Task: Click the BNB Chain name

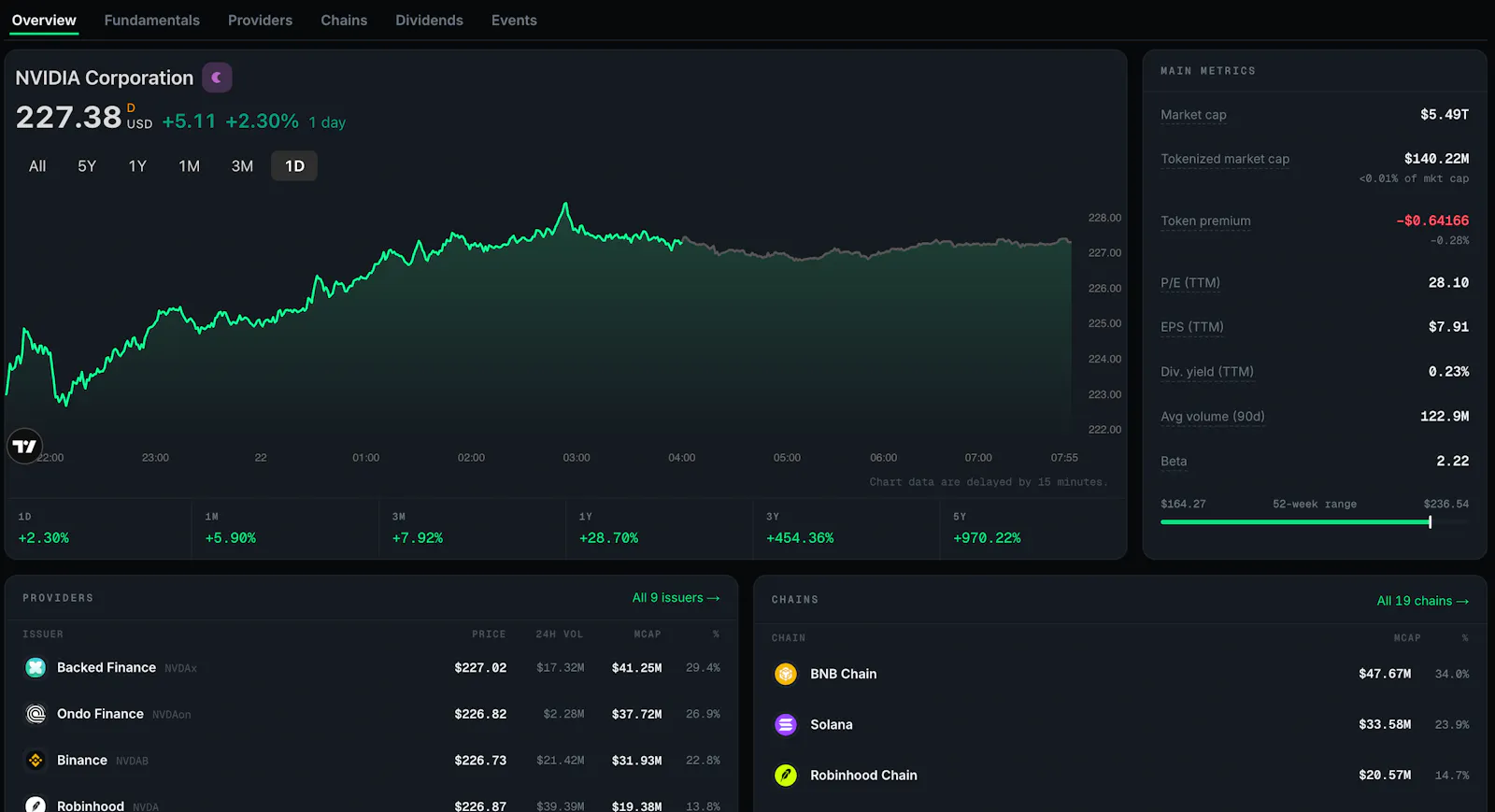Action: coord(844,674)
